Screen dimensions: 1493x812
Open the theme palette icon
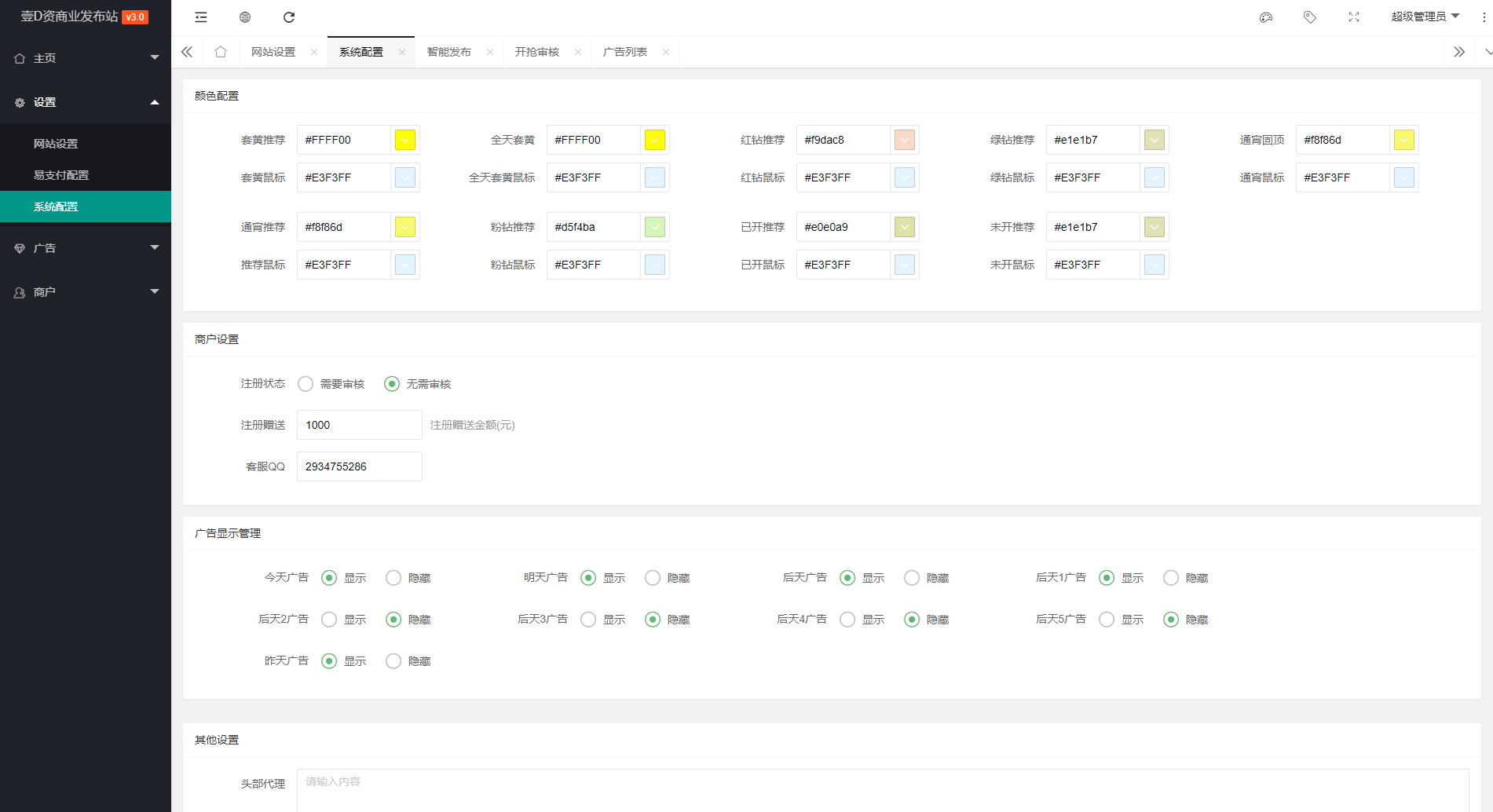click(x=1266, y=17)
